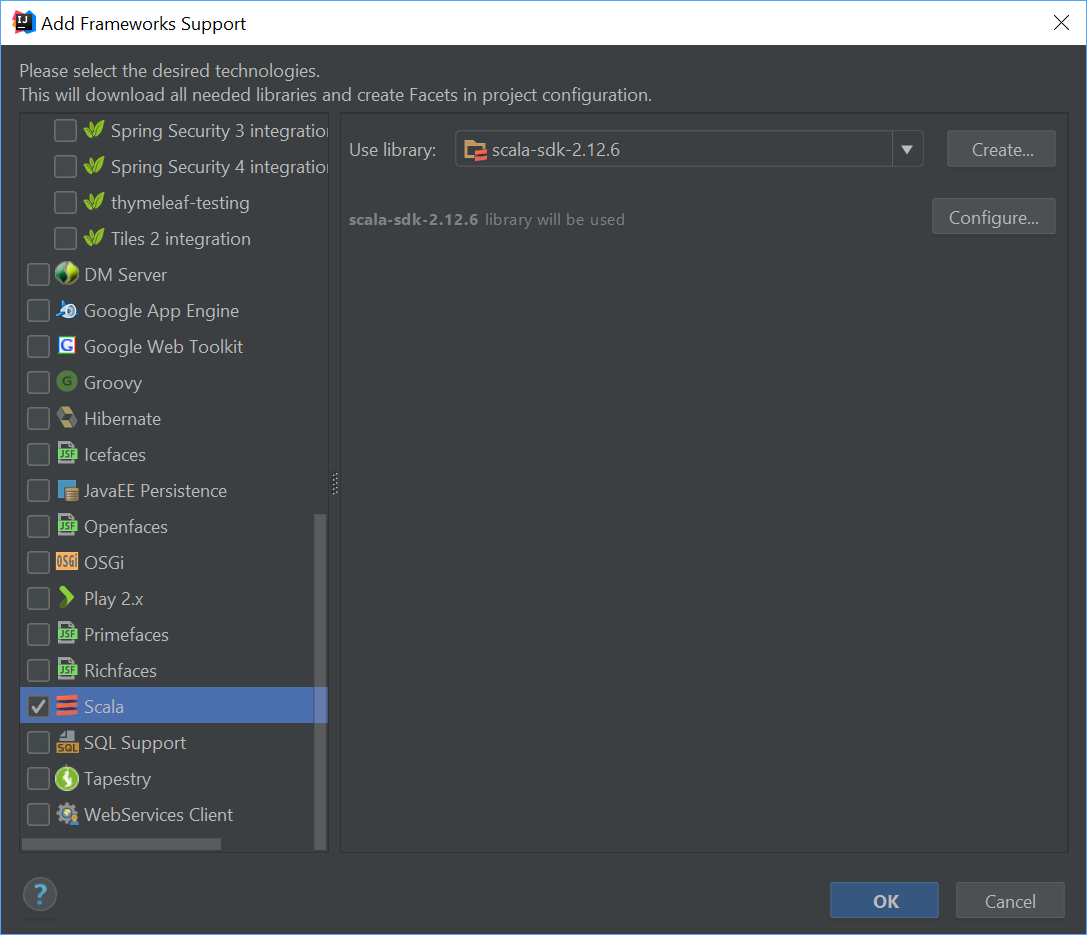Close the Add Frameworks Support dialog
The width and height of the screenshot is (1087, 935).
coord(1061,23)
